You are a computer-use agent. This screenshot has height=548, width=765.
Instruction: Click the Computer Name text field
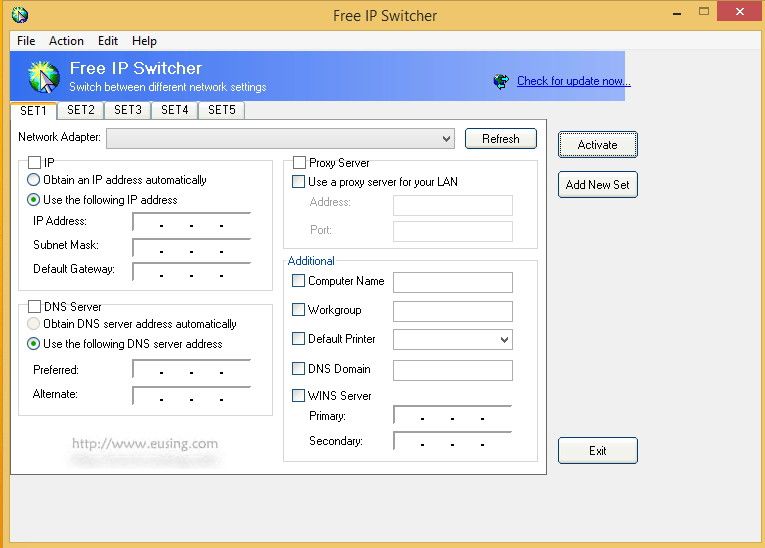(453, 283)
